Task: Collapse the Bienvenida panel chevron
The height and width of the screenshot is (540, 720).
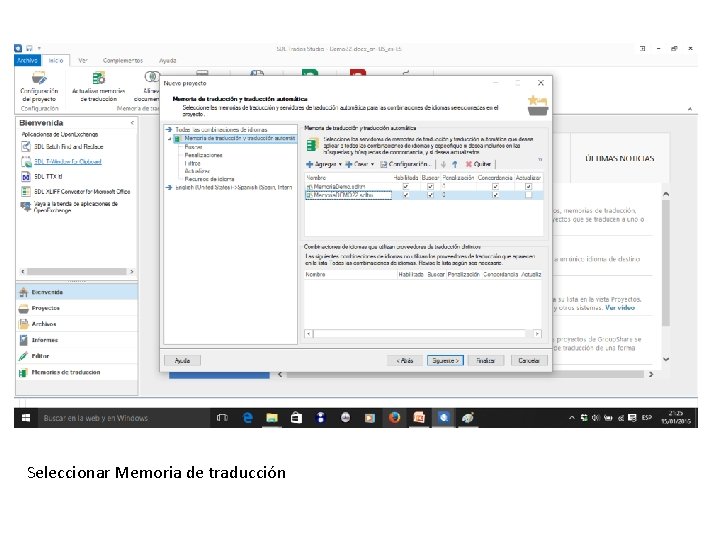Action: tap(133, 123)
